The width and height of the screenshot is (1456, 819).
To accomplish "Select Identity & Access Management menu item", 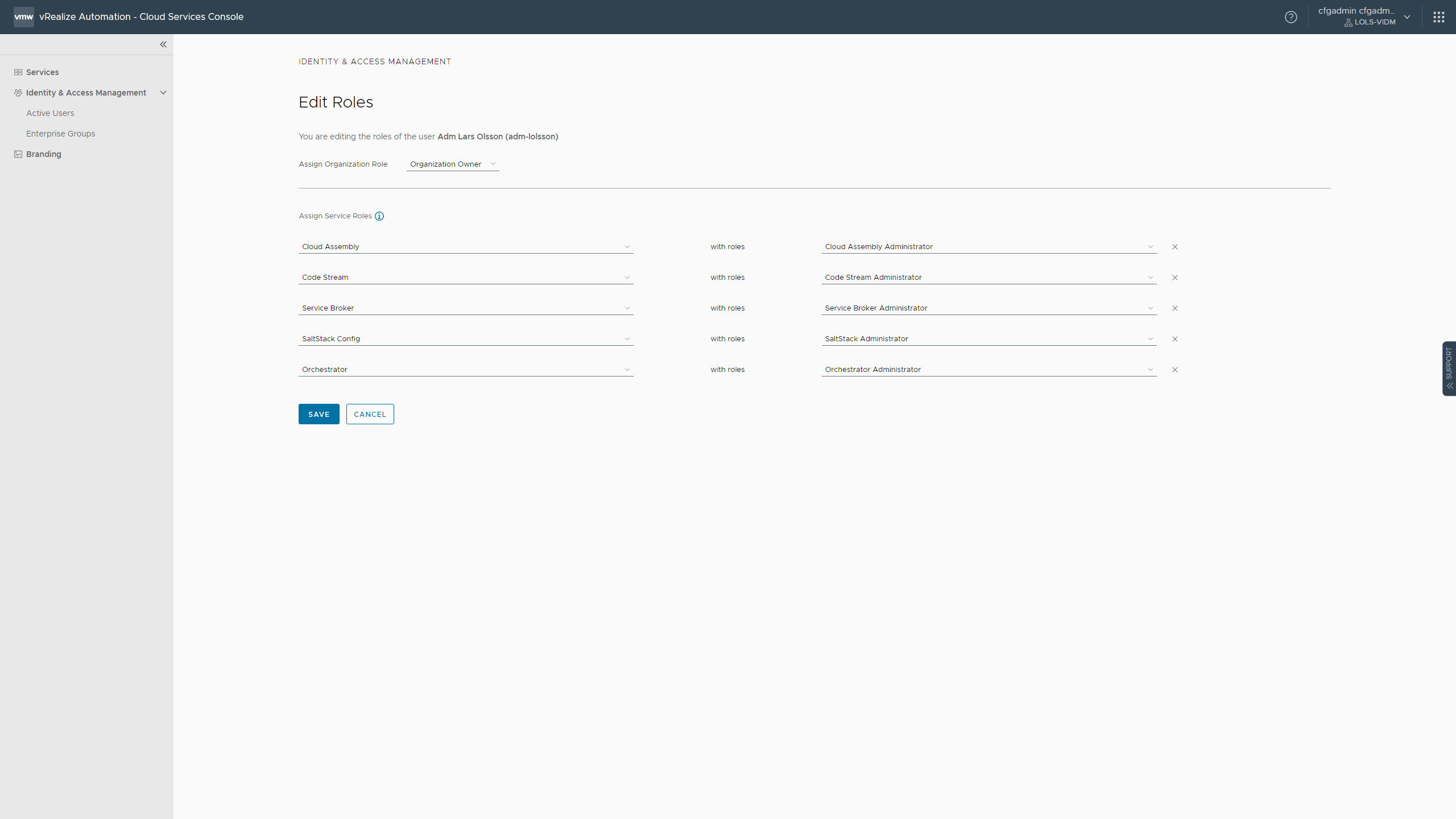I will tap(86, 93).
